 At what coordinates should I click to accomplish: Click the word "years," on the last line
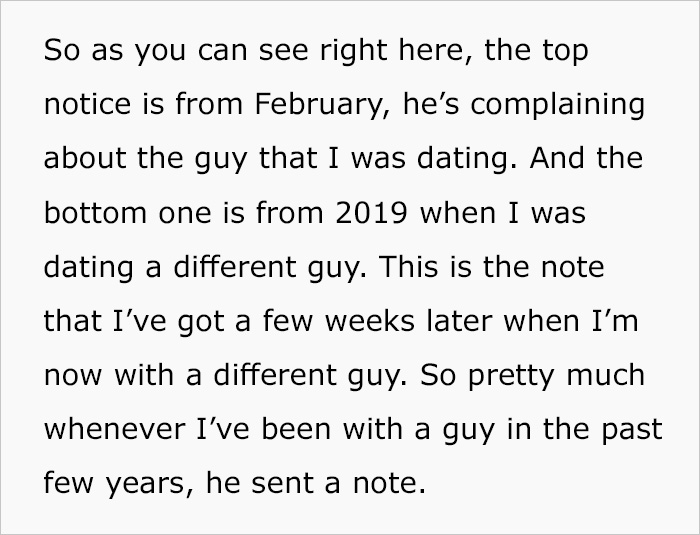[151, 485]
